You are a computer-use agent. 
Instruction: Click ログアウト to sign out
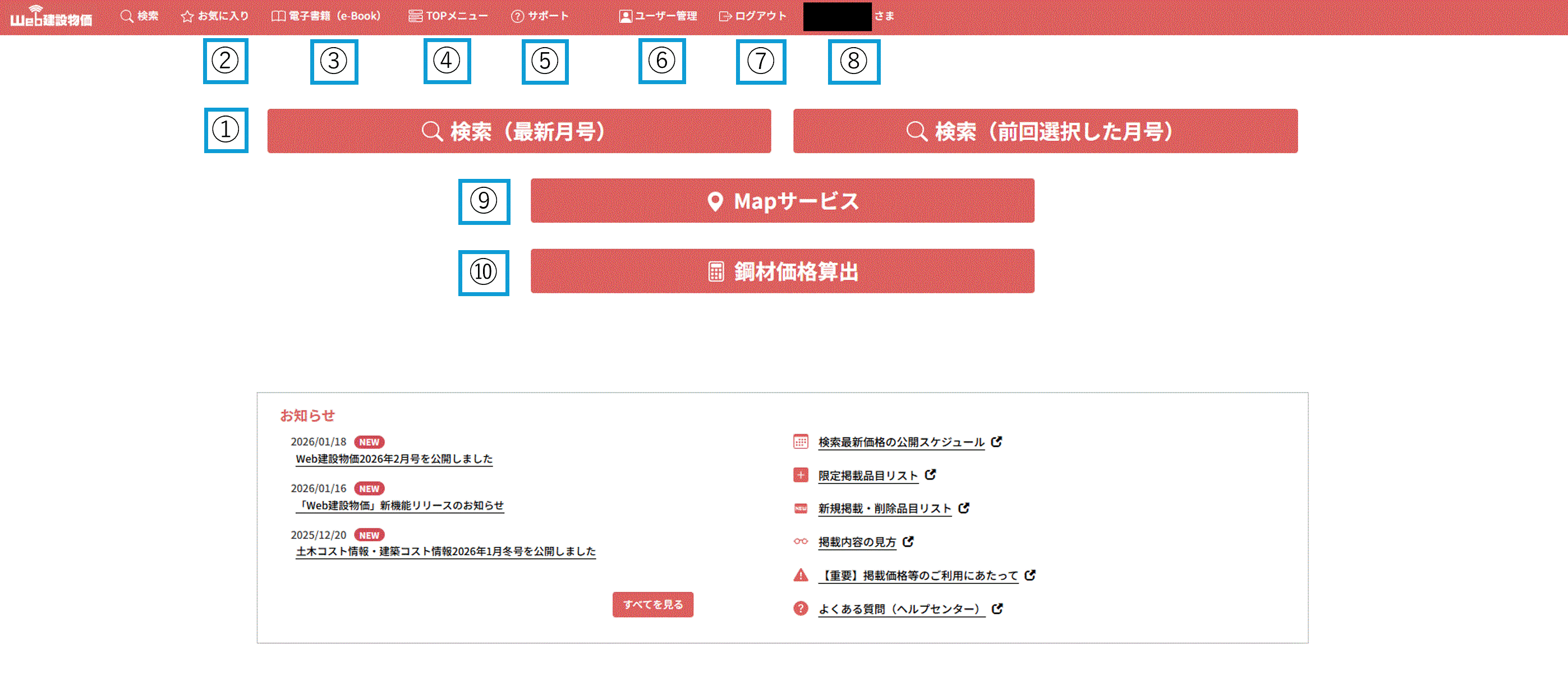(753, 16)
